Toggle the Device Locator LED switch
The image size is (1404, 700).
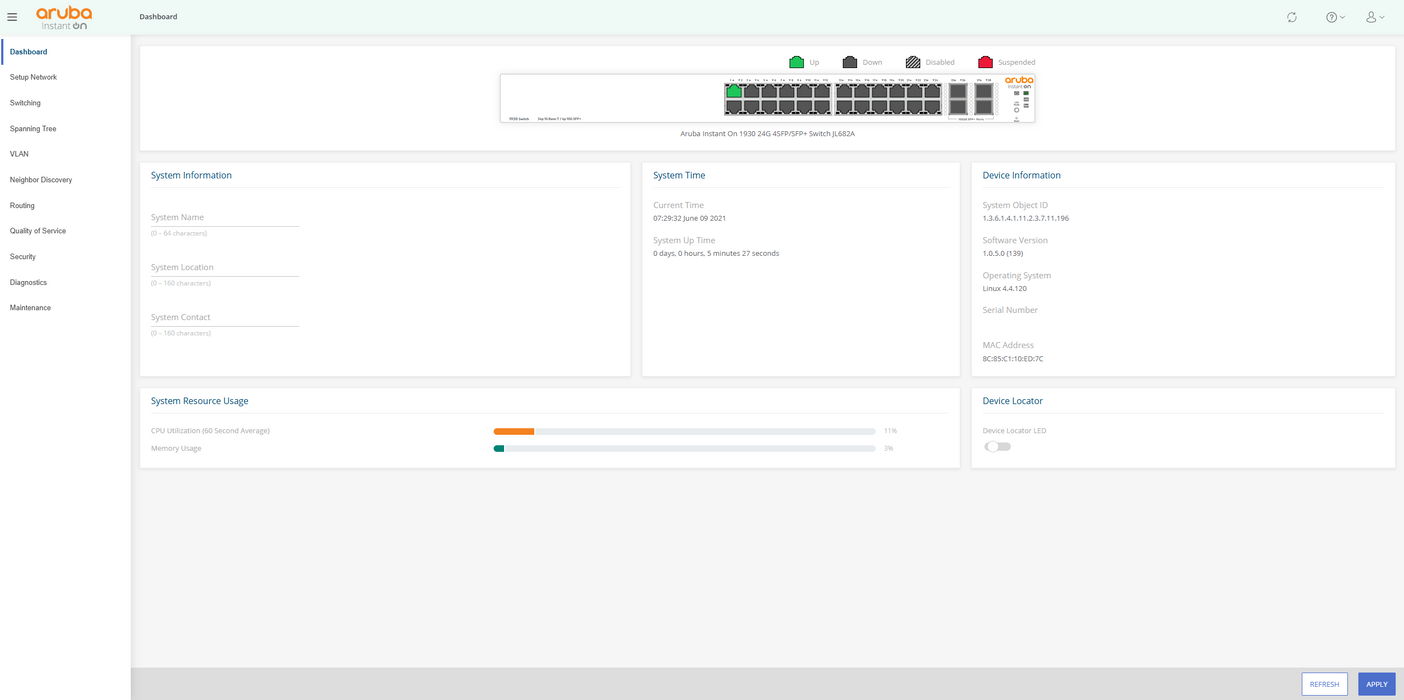tap(998, 447)
